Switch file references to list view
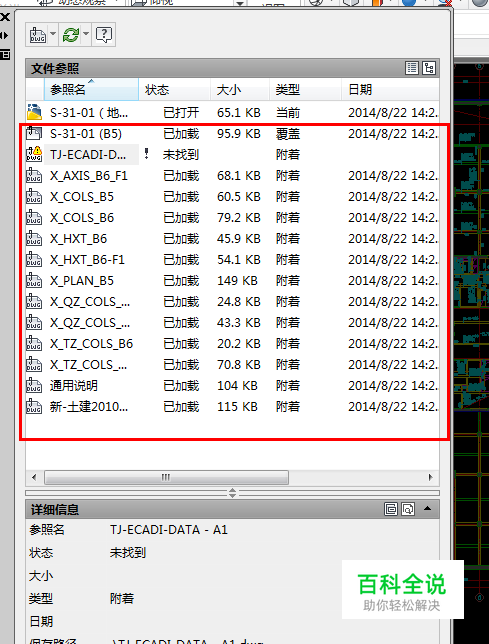 click(x=412, y=68)
